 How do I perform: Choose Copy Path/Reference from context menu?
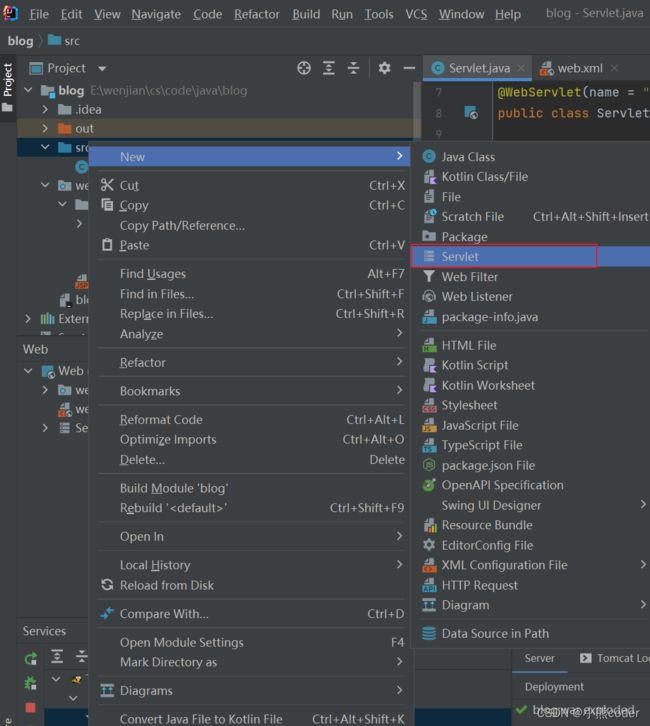tap(250, 225)
